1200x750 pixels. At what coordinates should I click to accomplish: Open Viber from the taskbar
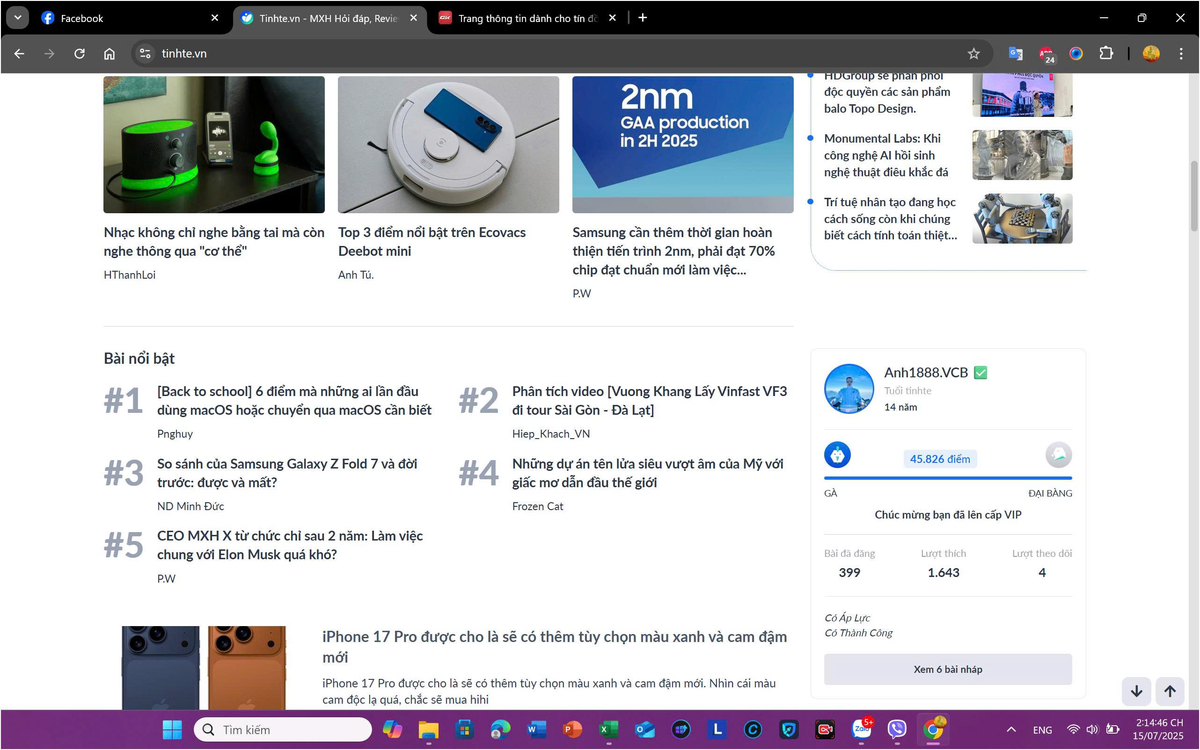click(897, 730)
